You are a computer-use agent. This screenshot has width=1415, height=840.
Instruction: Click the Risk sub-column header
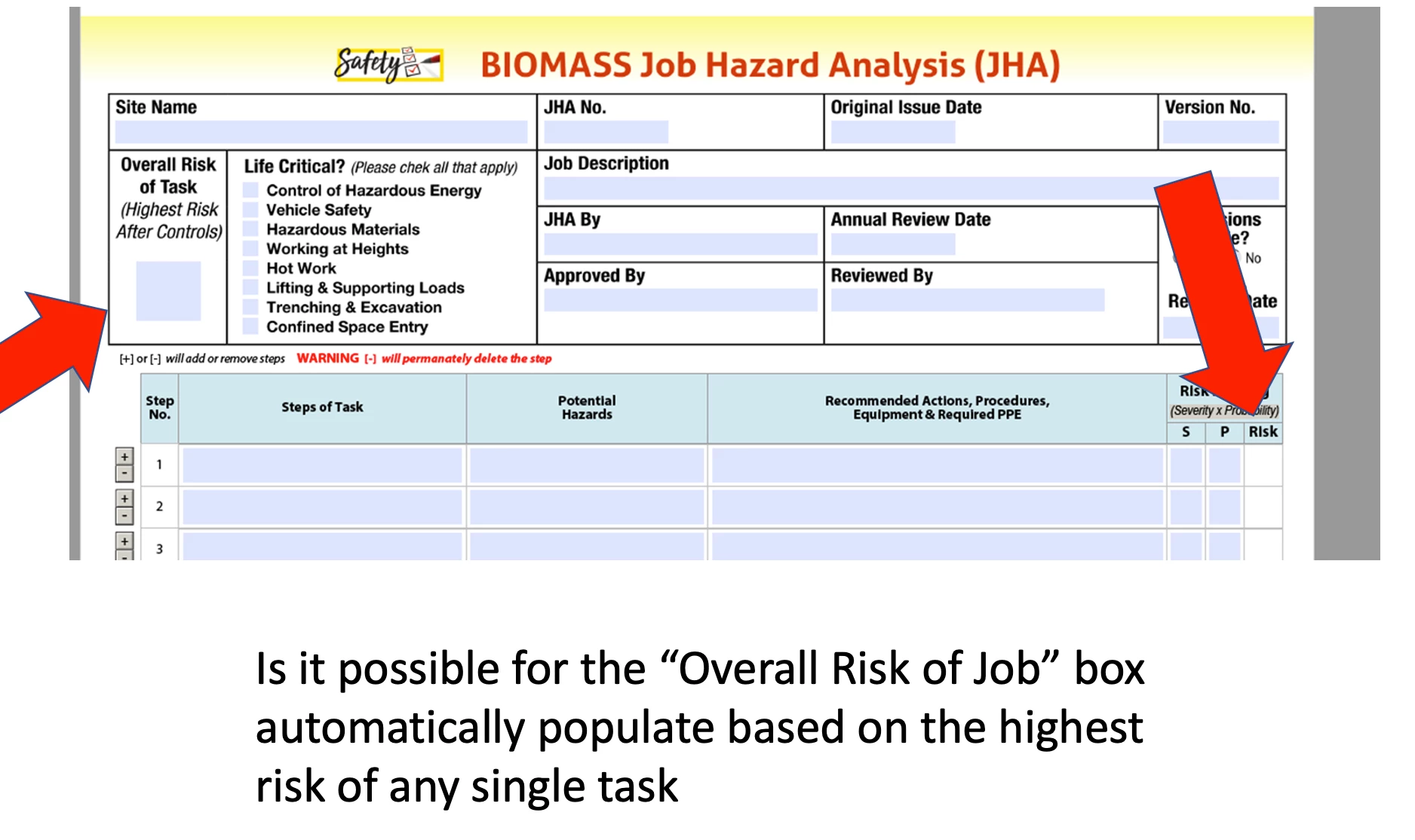click(x=1263, y=432)
